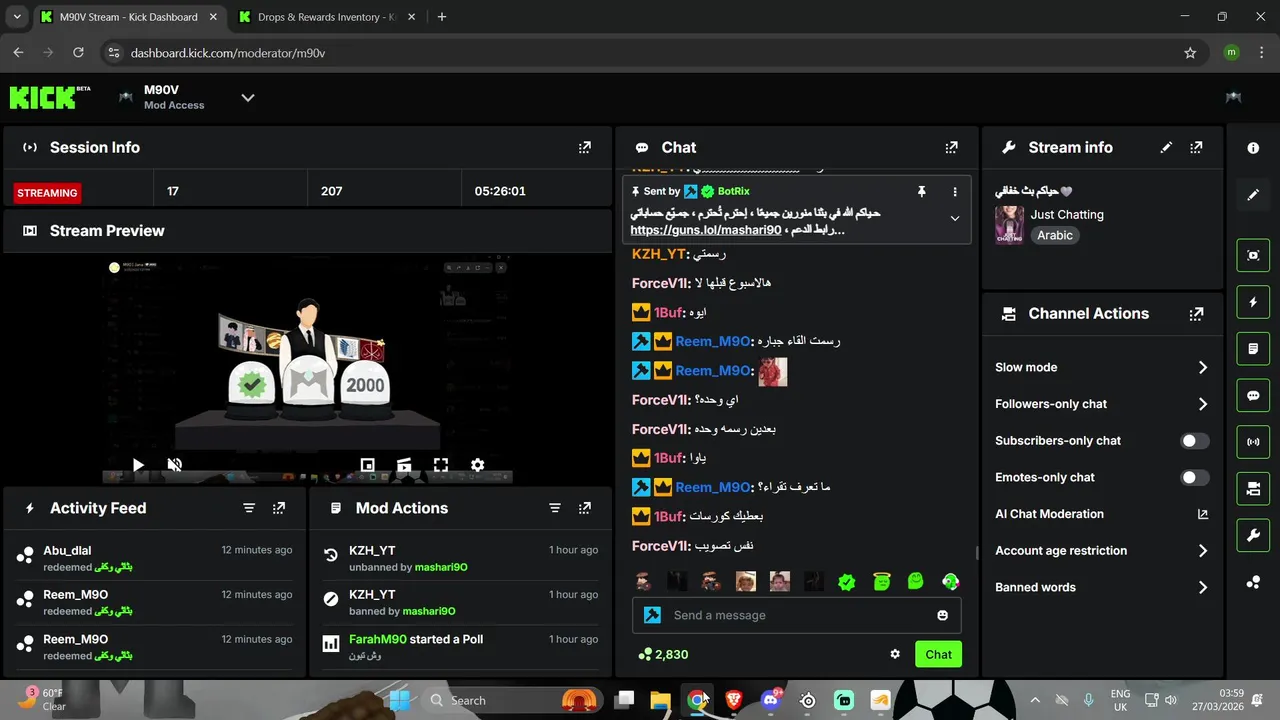This screenshot has width=1280, height=720.
Task: Expand the M90V channel selector chevron
Action: point(248,97)
